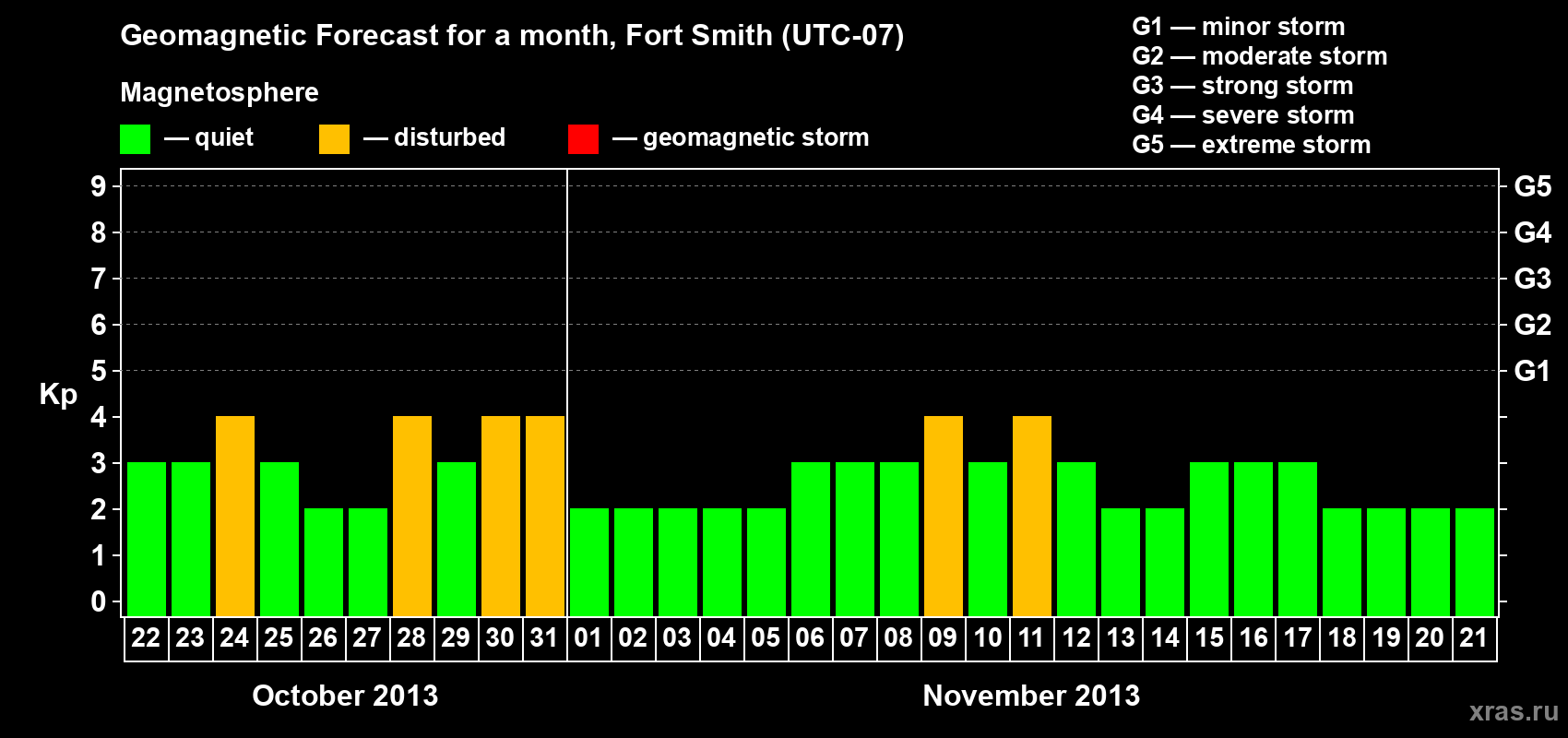
Task: Click the orange bar for October 30
Action: click(x=501, y=516)
